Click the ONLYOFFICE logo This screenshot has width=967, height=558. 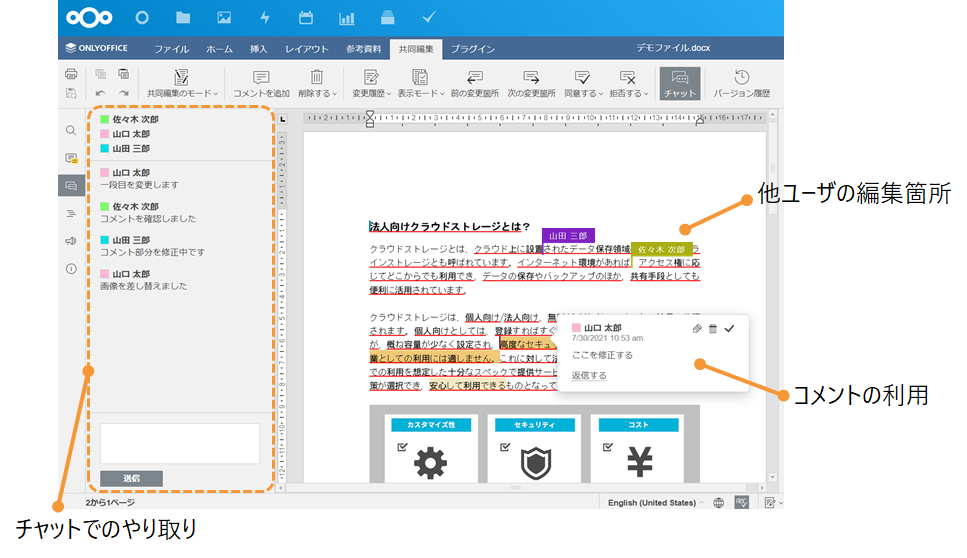[x=96, y=48]
